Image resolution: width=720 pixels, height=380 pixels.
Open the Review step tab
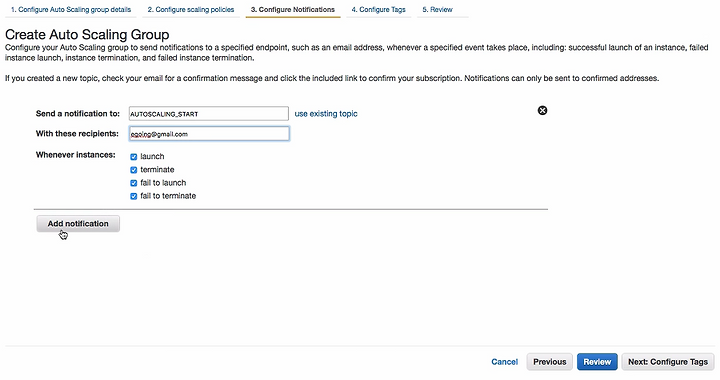point(437,10)
